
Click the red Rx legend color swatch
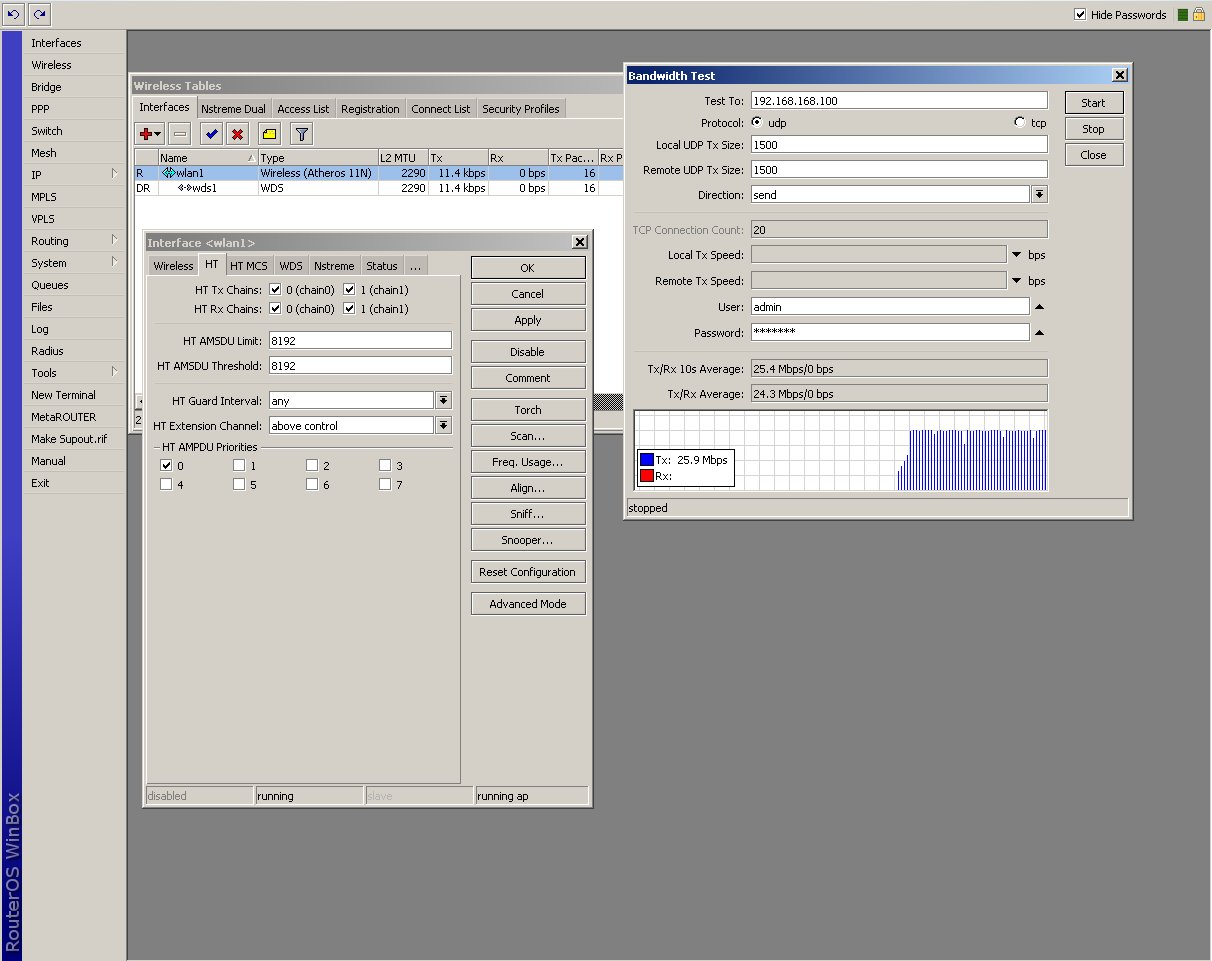click(647, 476)
